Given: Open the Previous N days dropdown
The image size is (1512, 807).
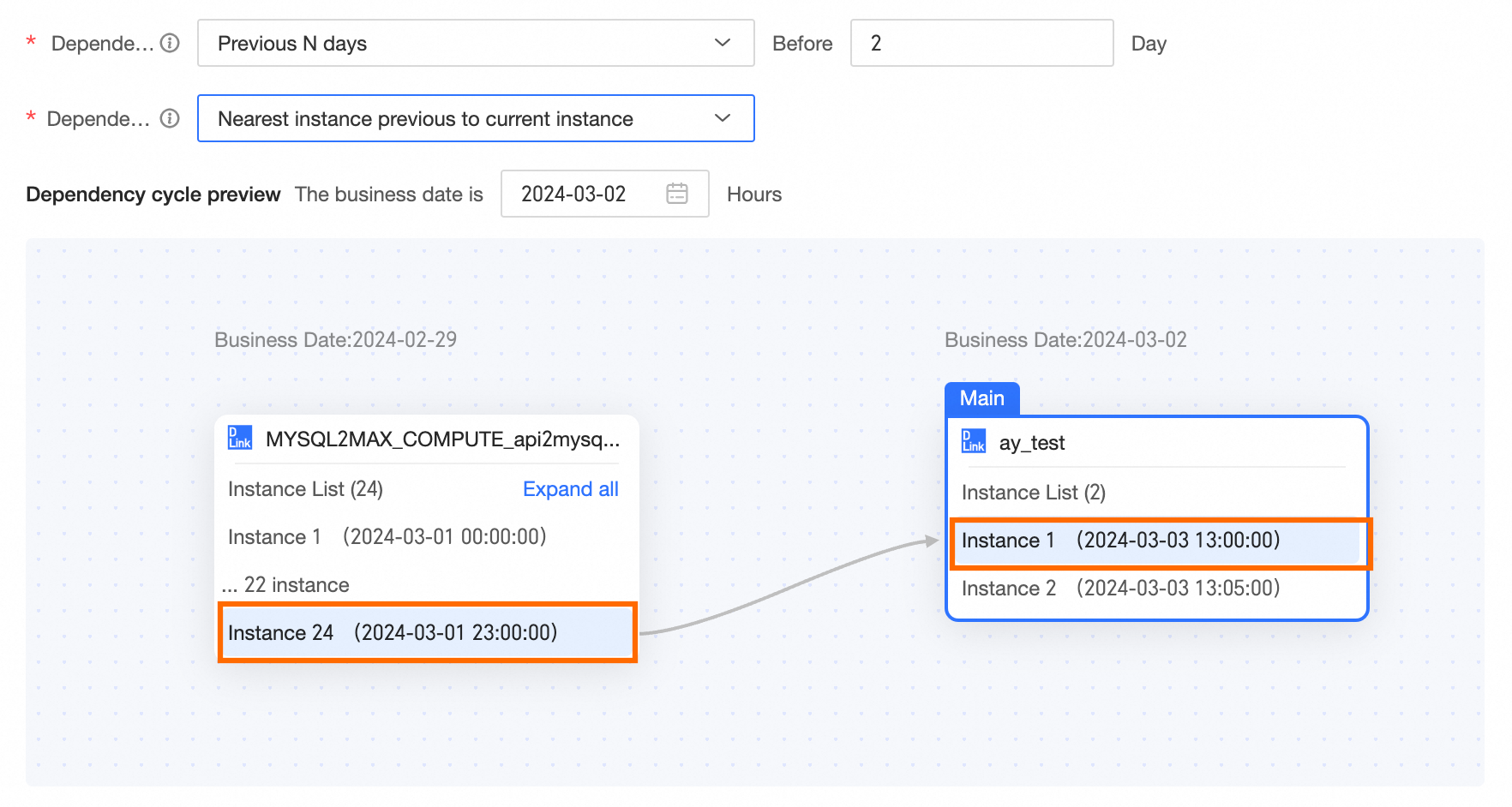Looking at the screenshot, I should click(x=476, y=43).
